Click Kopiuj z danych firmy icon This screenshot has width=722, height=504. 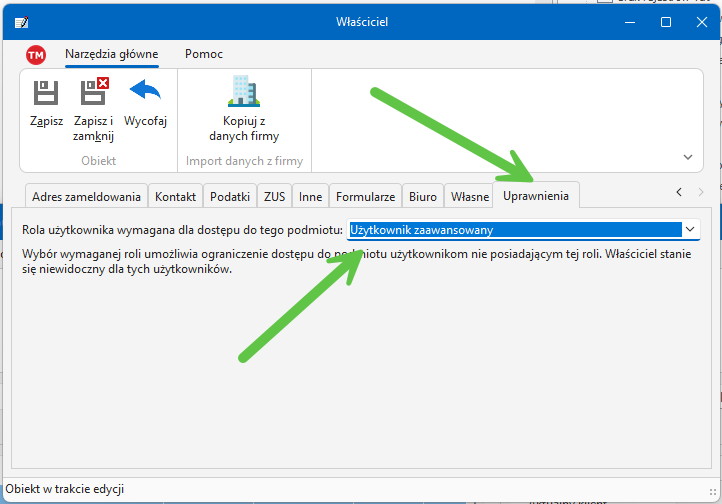coord(244,92)
